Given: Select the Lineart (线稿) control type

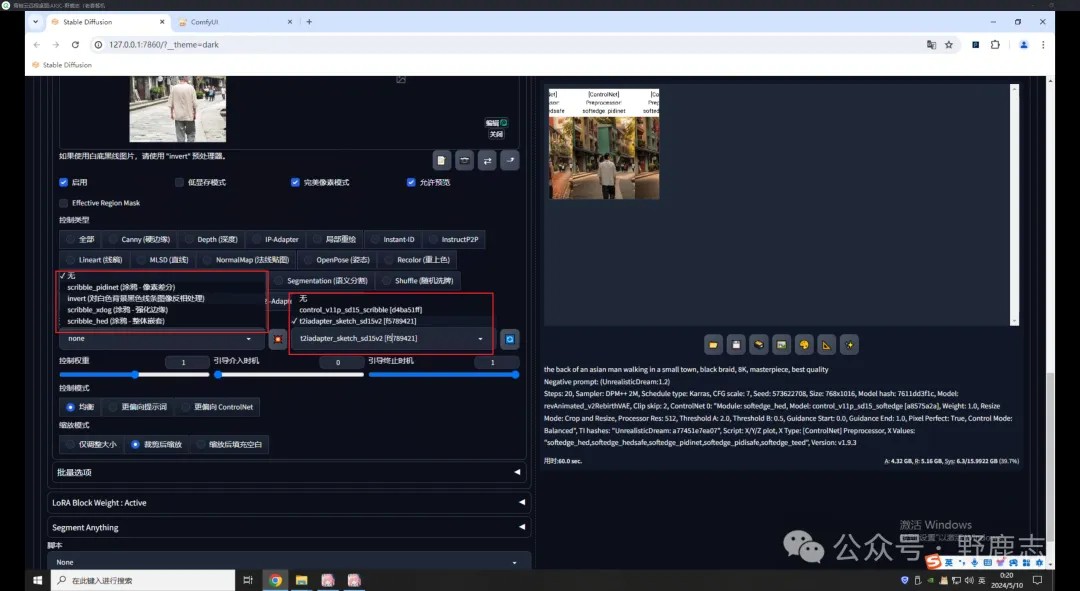Looking at the screenshot, I should click(94, 260).
